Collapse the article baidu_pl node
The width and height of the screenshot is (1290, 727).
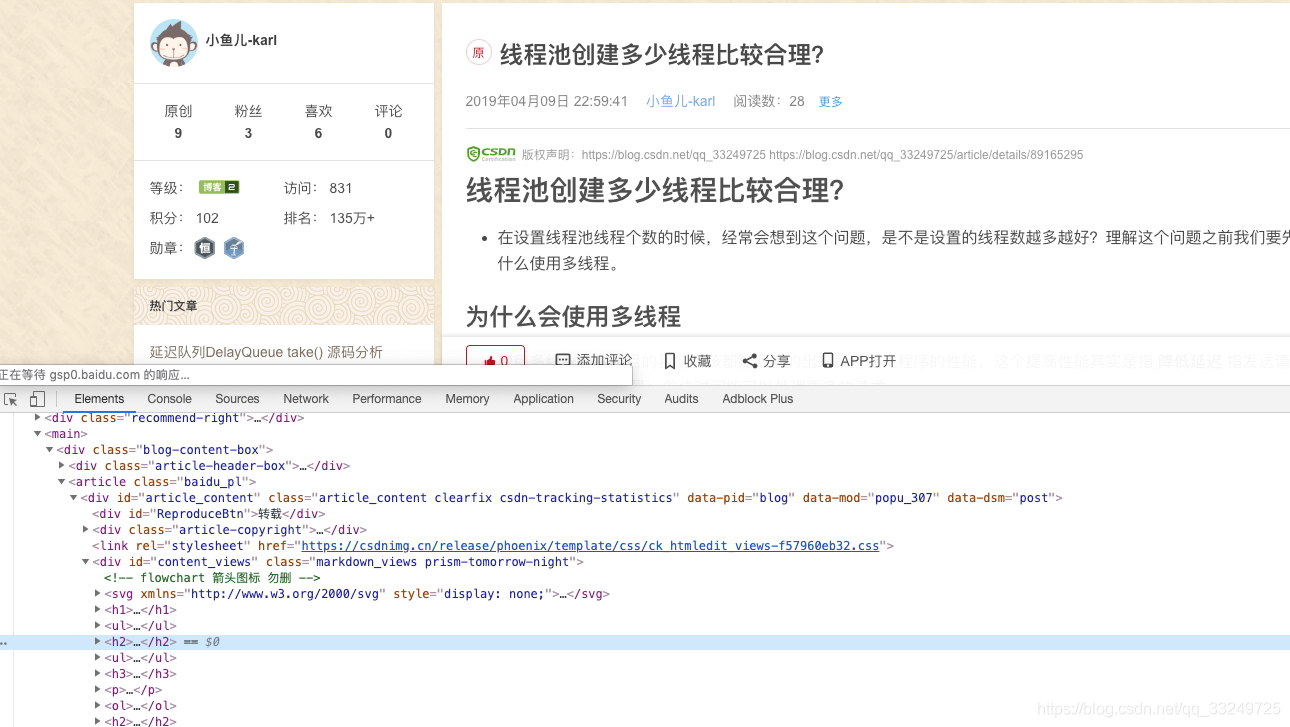[x=62, y=482]
